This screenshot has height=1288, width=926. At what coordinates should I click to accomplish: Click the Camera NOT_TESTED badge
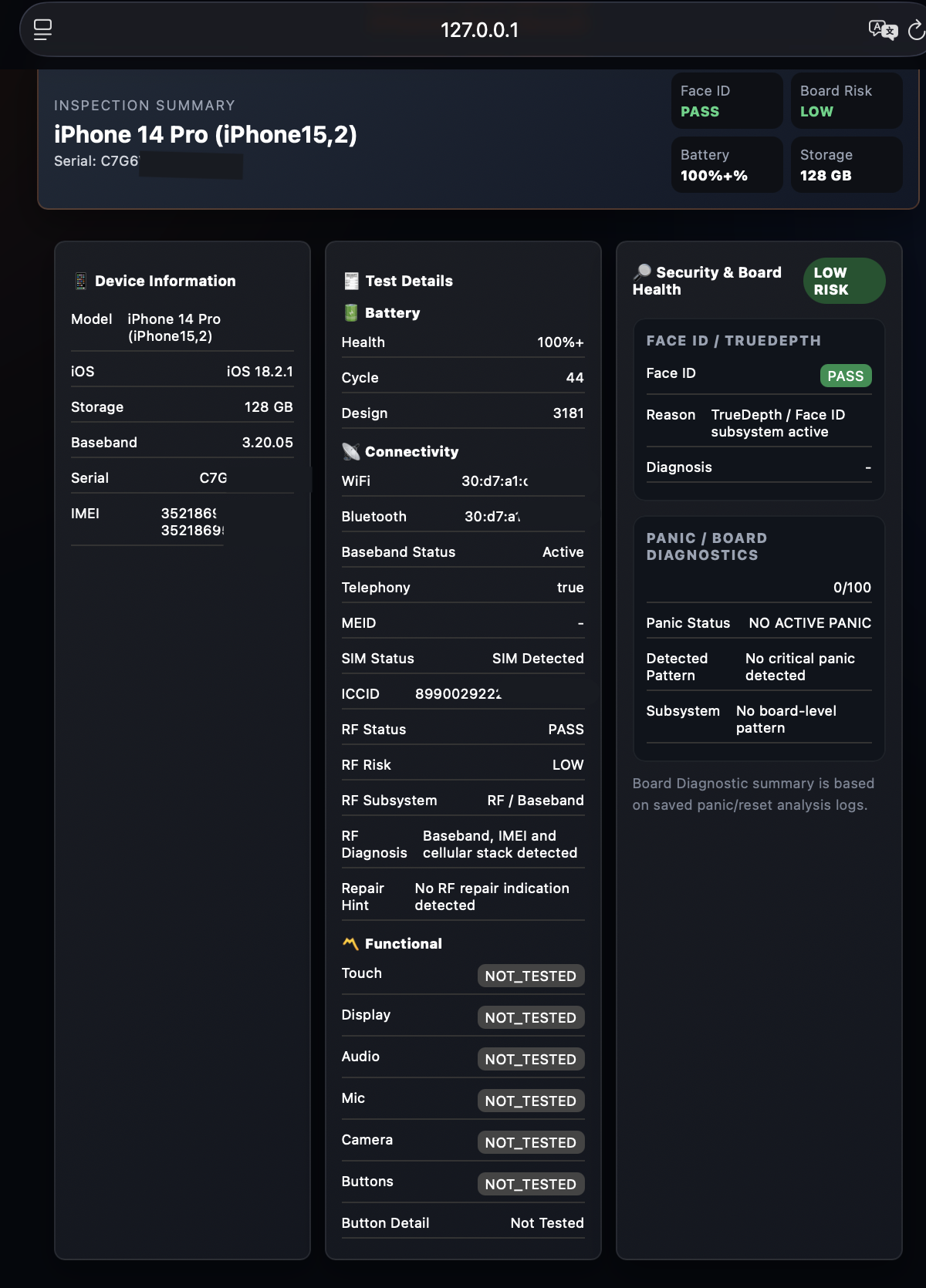(531, 1142)
